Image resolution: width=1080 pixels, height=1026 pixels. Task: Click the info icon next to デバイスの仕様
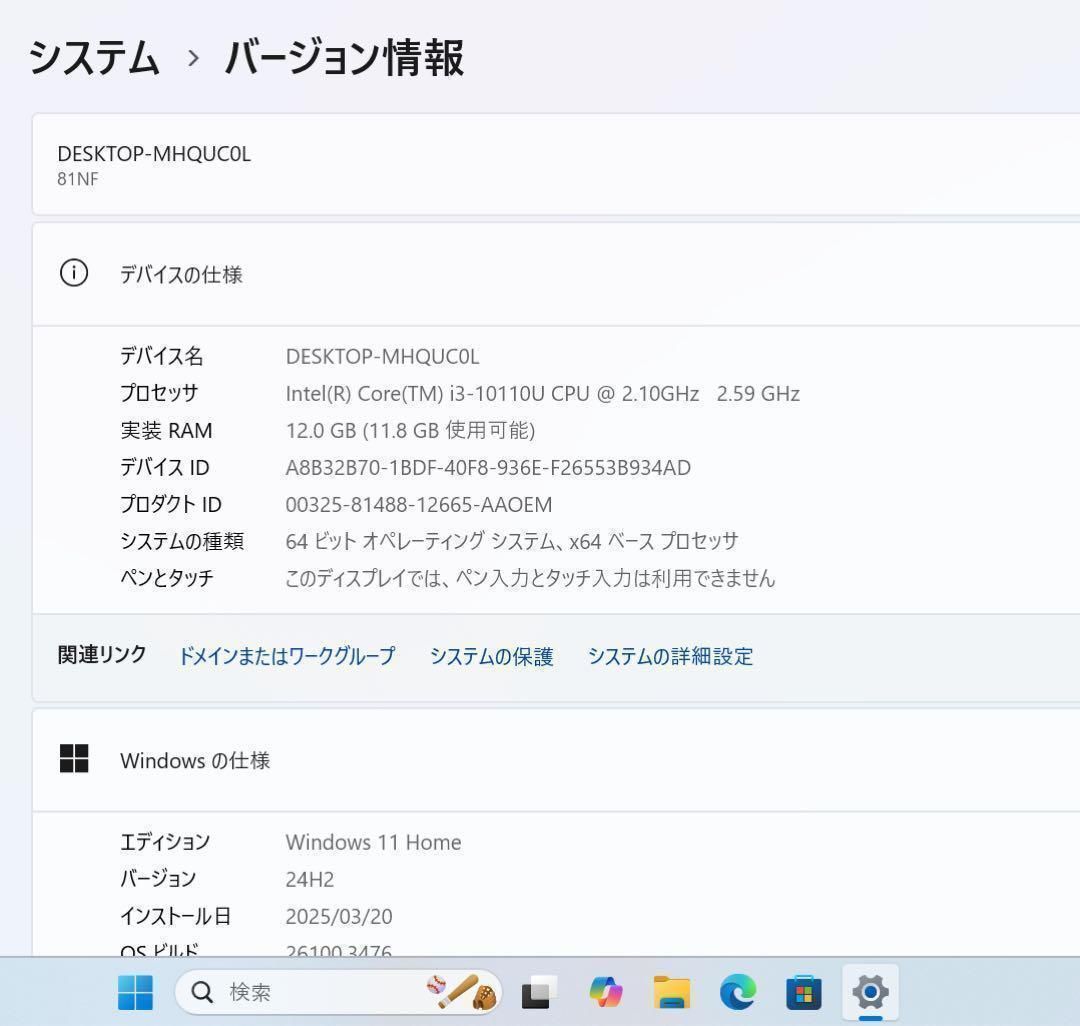tap(73, 273)
